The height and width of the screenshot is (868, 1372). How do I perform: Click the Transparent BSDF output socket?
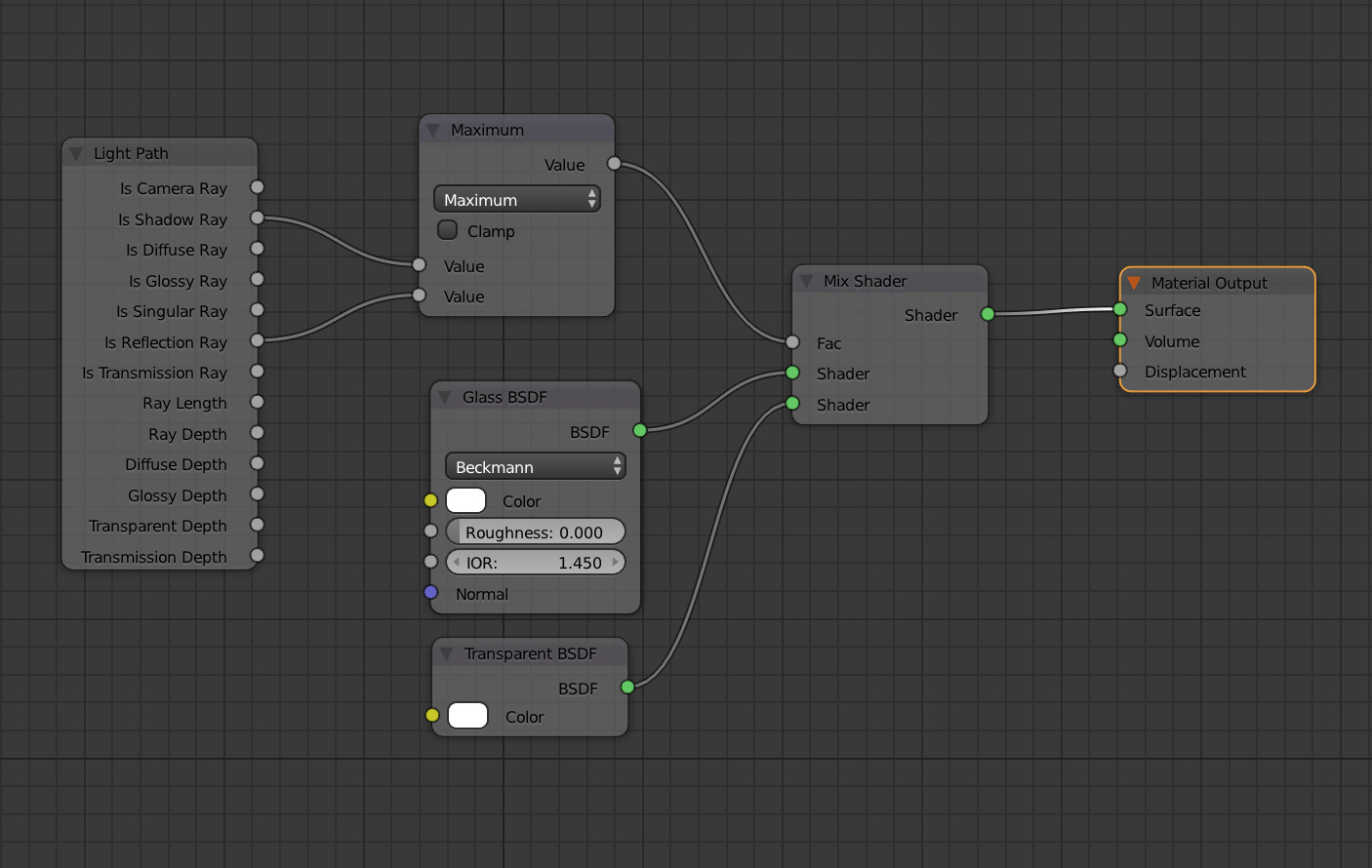point(627,687)
